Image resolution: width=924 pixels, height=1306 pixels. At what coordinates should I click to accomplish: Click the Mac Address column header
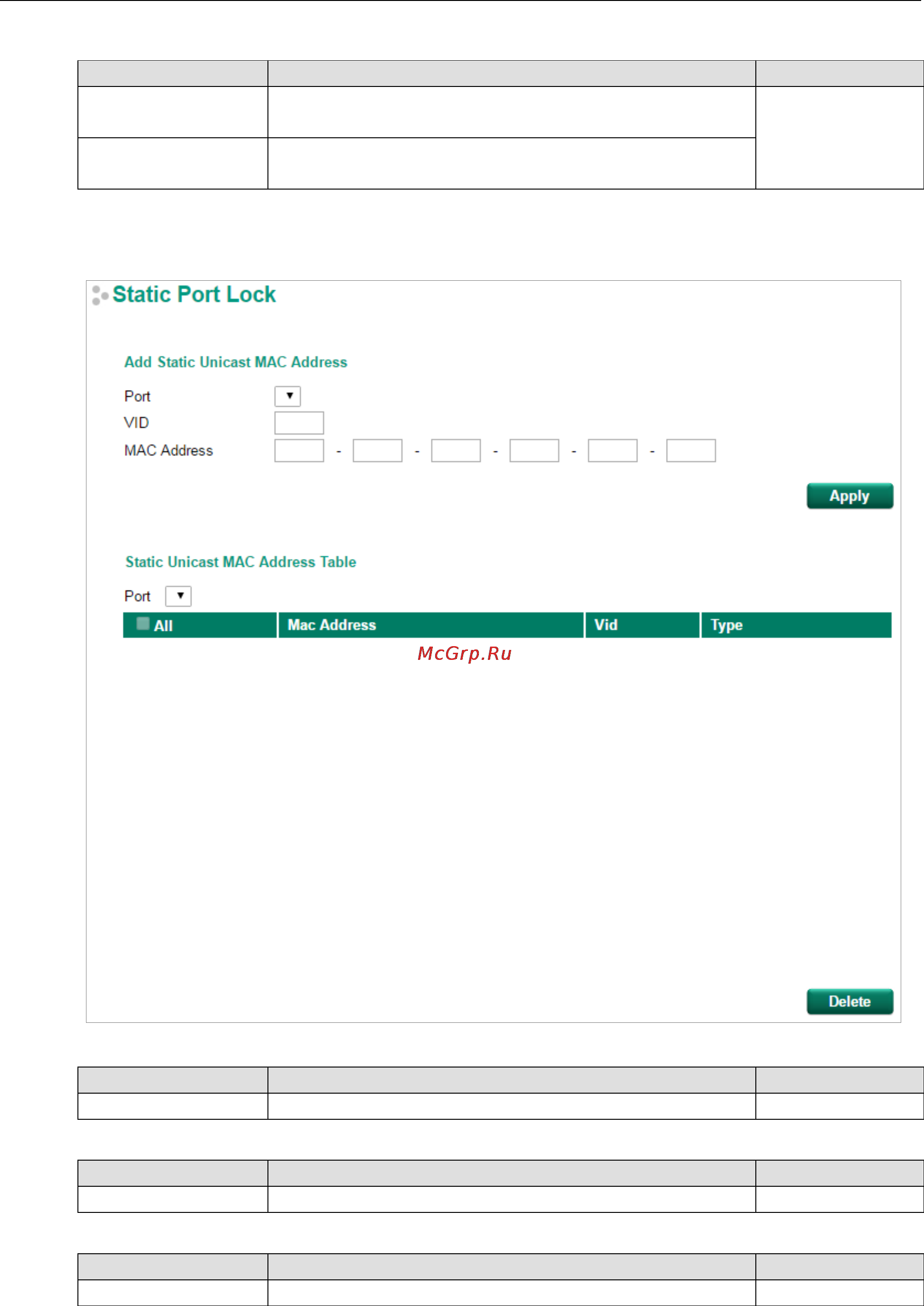pyautogui.click(x=431, y=625)
